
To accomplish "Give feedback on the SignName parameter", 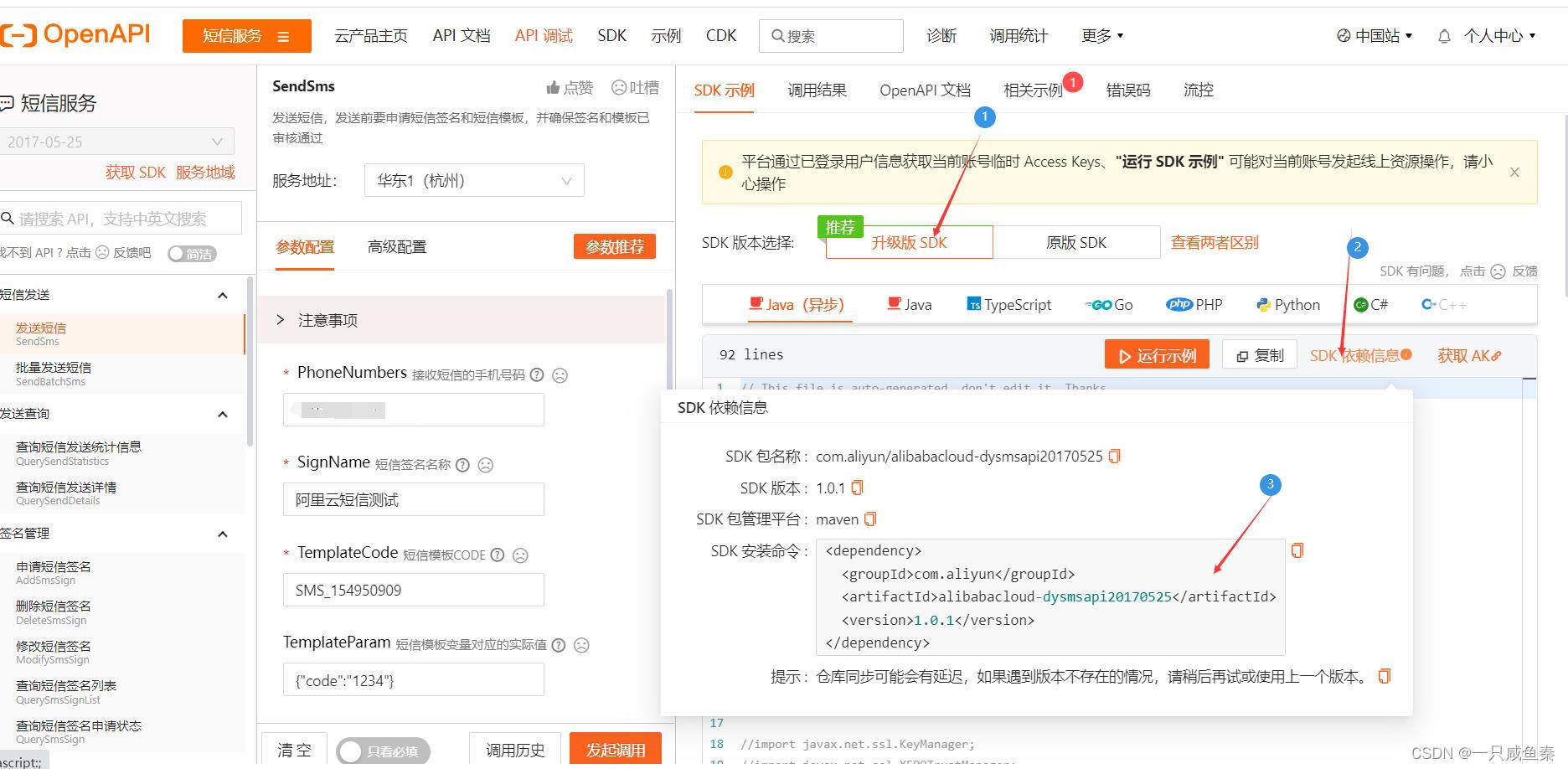I will click(485, 465).
